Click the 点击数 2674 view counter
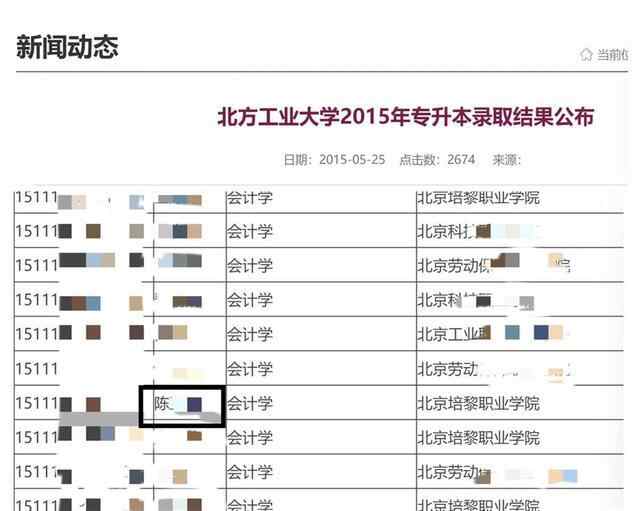 coord(437,160)
